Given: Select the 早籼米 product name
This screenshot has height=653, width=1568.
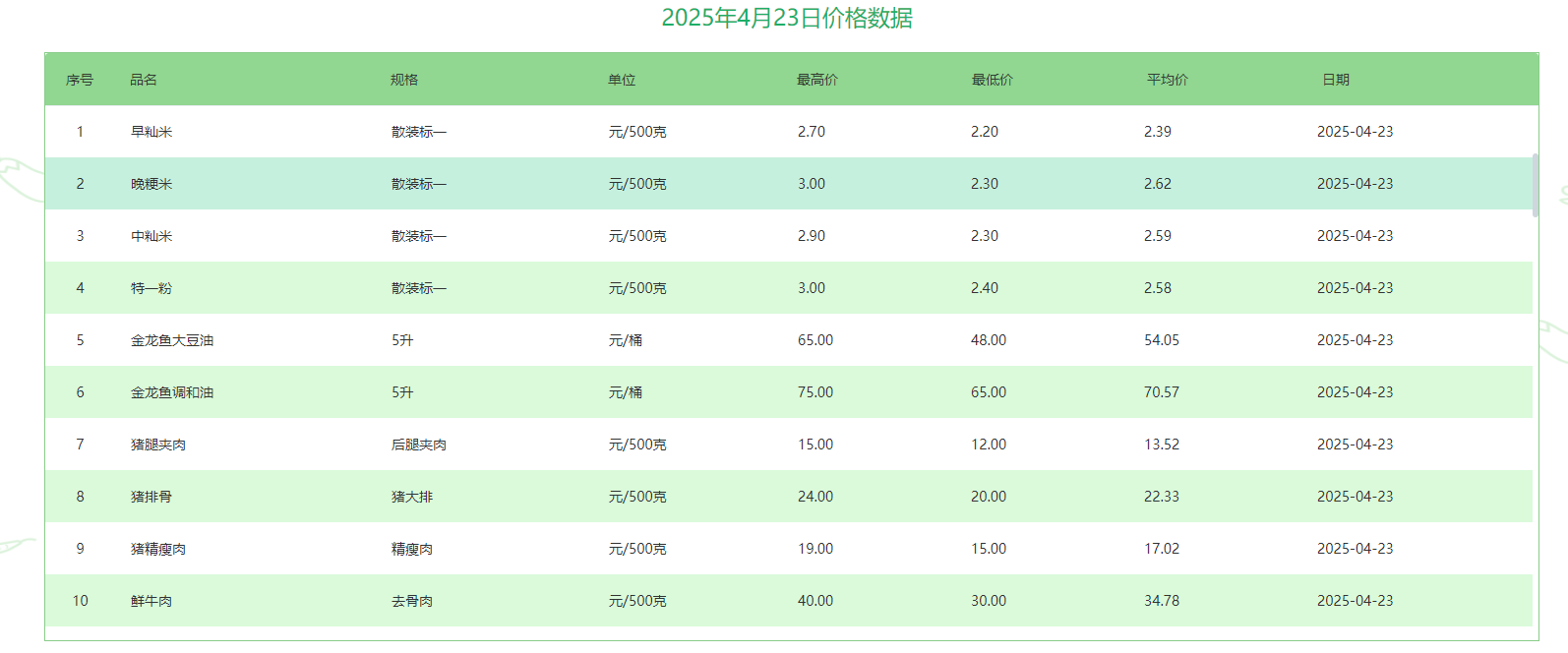Looking at the screenshot, I should tap(151, 132).
